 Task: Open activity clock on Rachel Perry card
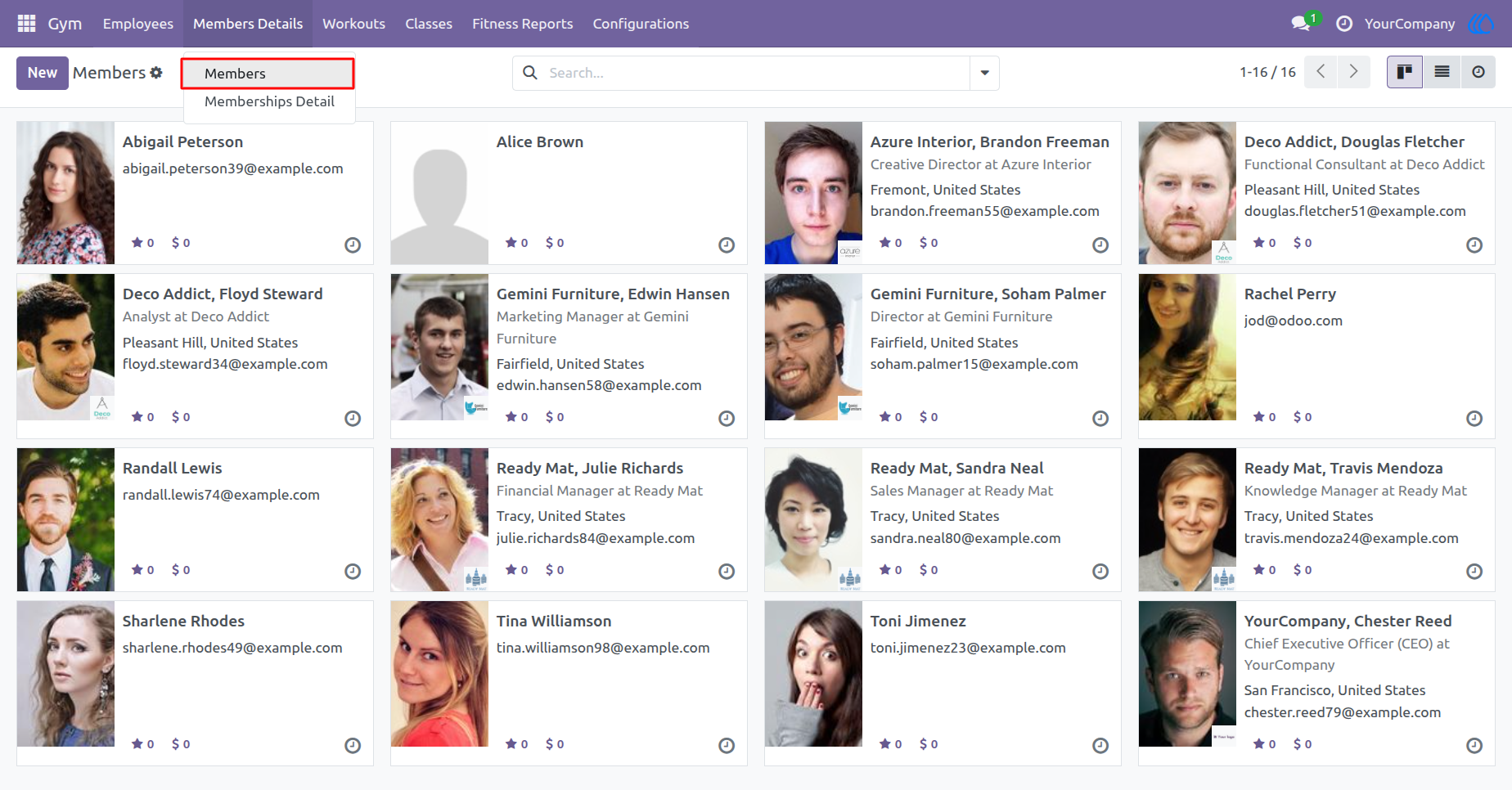(1474, 418)
